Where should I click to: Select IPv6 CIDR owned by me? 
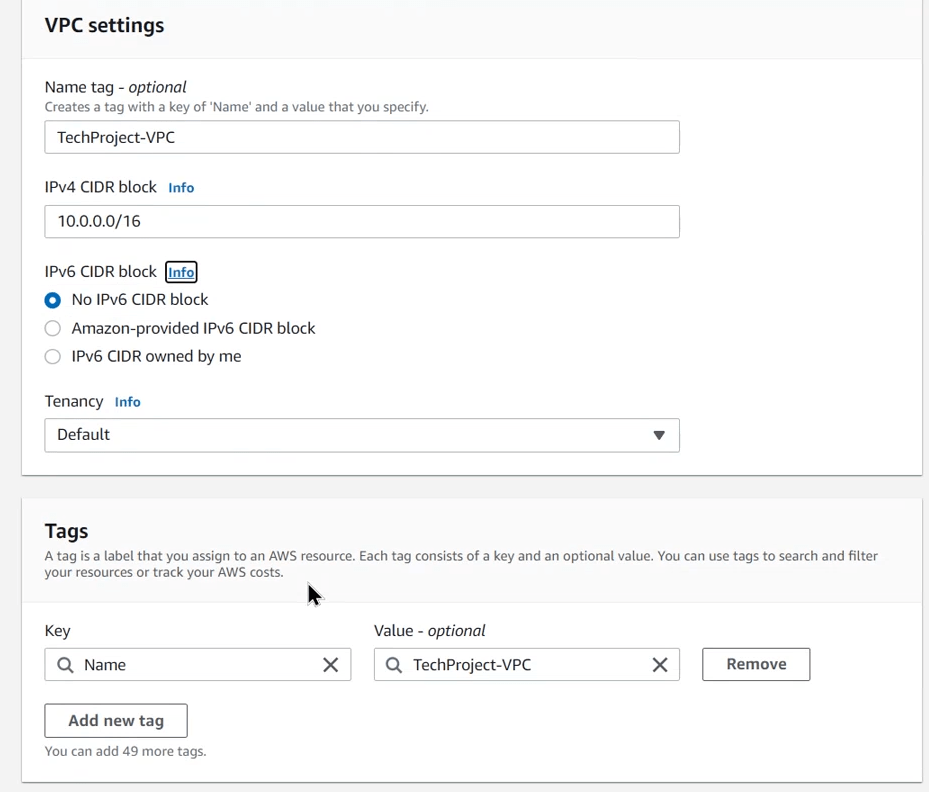(53, 357)
